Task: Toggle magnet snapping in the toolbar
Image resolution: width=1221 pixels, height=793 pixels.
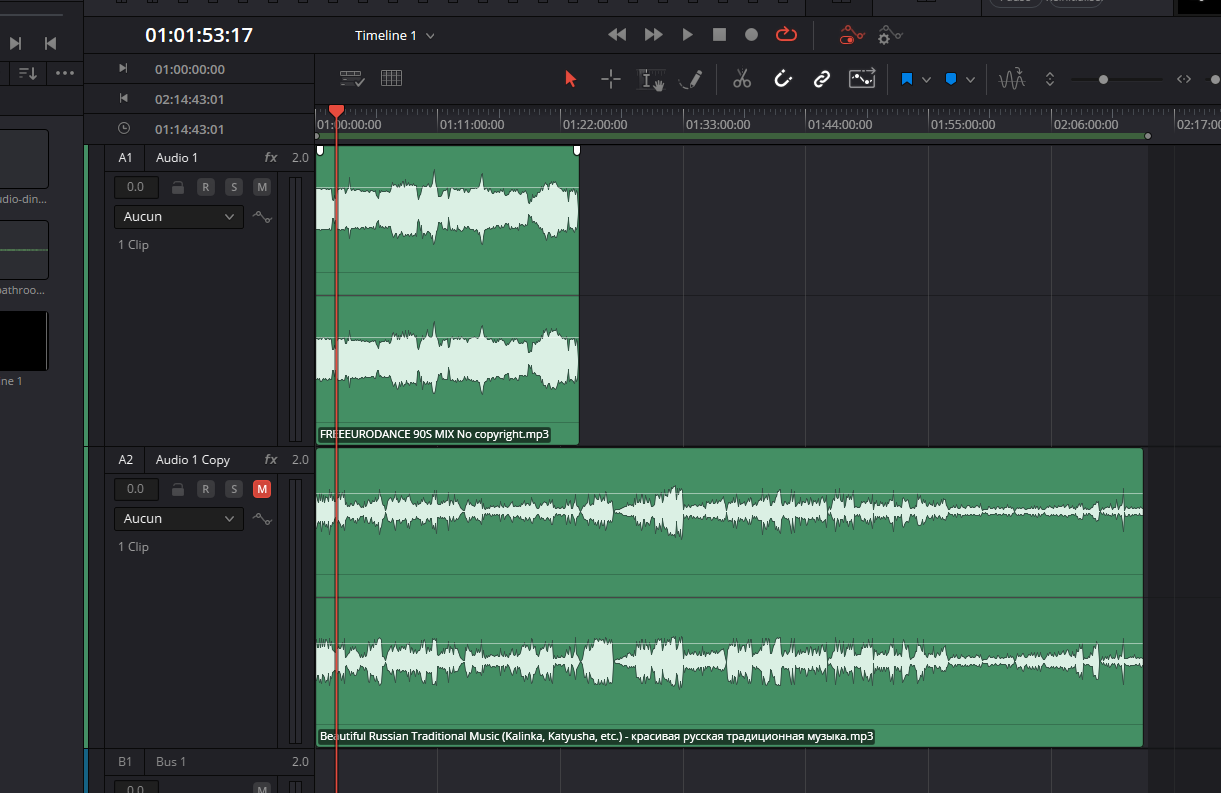Action: [783, 79]
